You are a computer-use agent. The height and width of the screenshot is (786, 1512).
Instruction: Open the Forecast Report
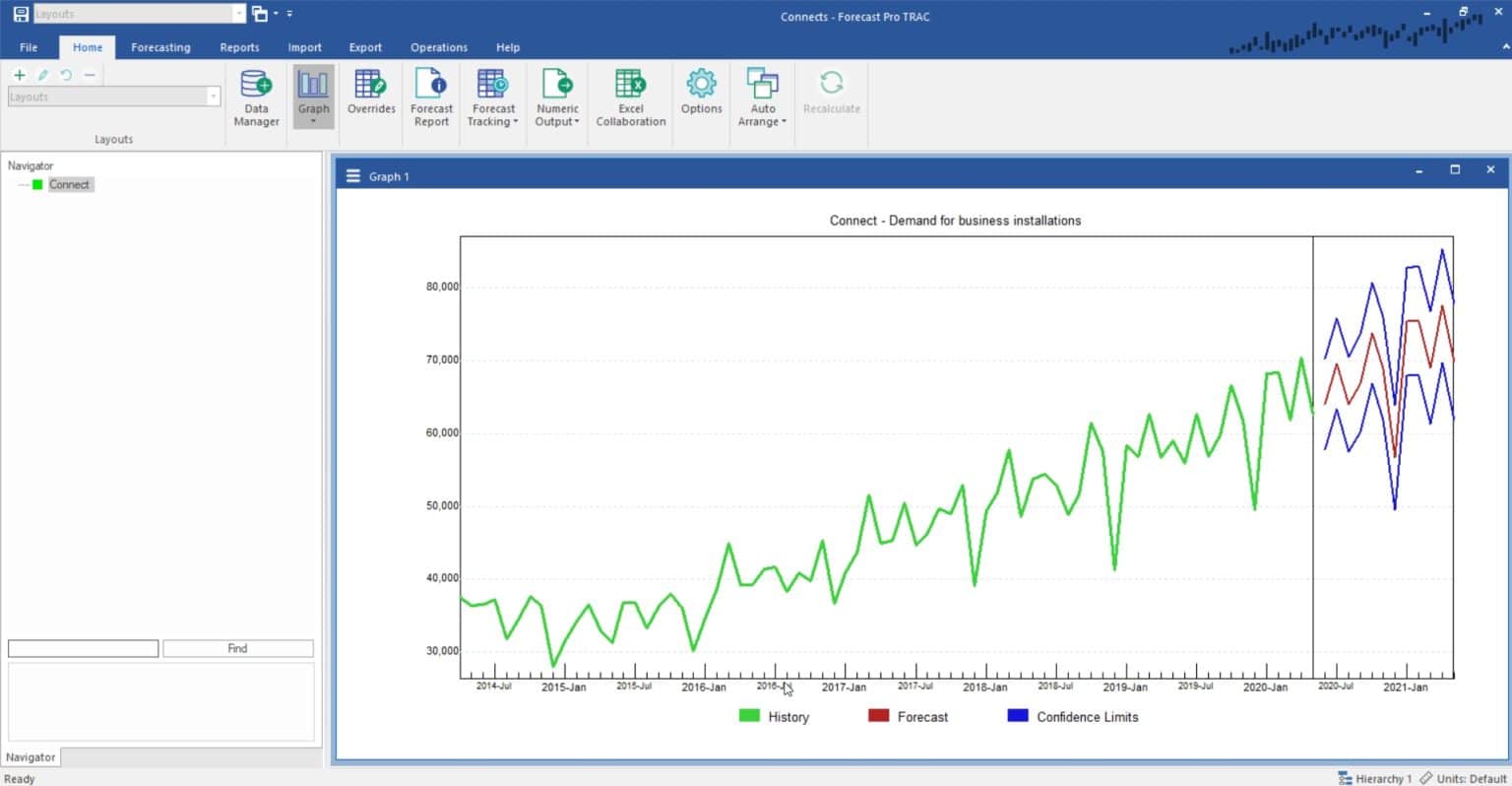[x=431, y=96]
